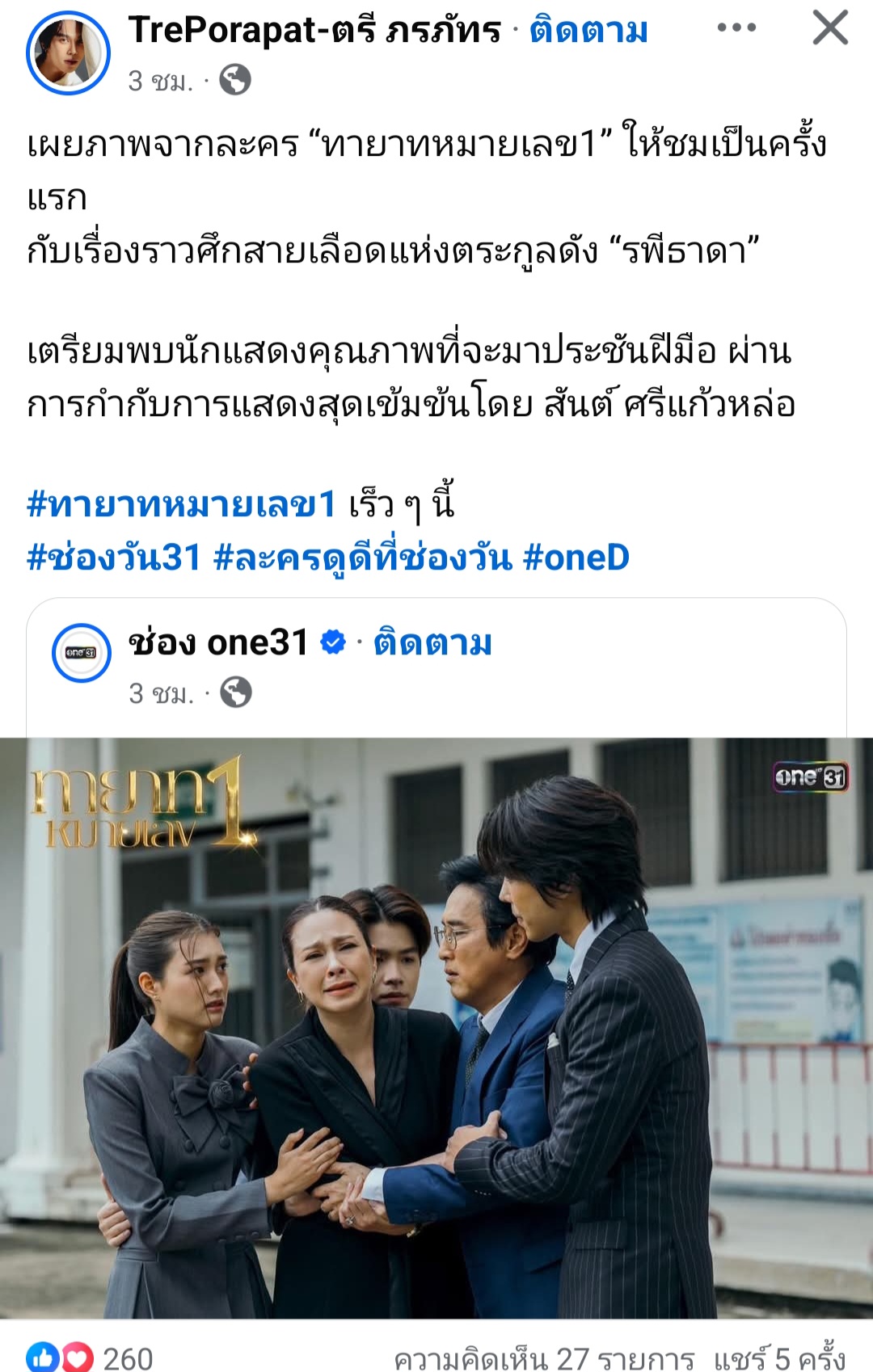Open the like reaction icon
The height and width of the screenshot is (1372, 873).
pos(43,1357)
